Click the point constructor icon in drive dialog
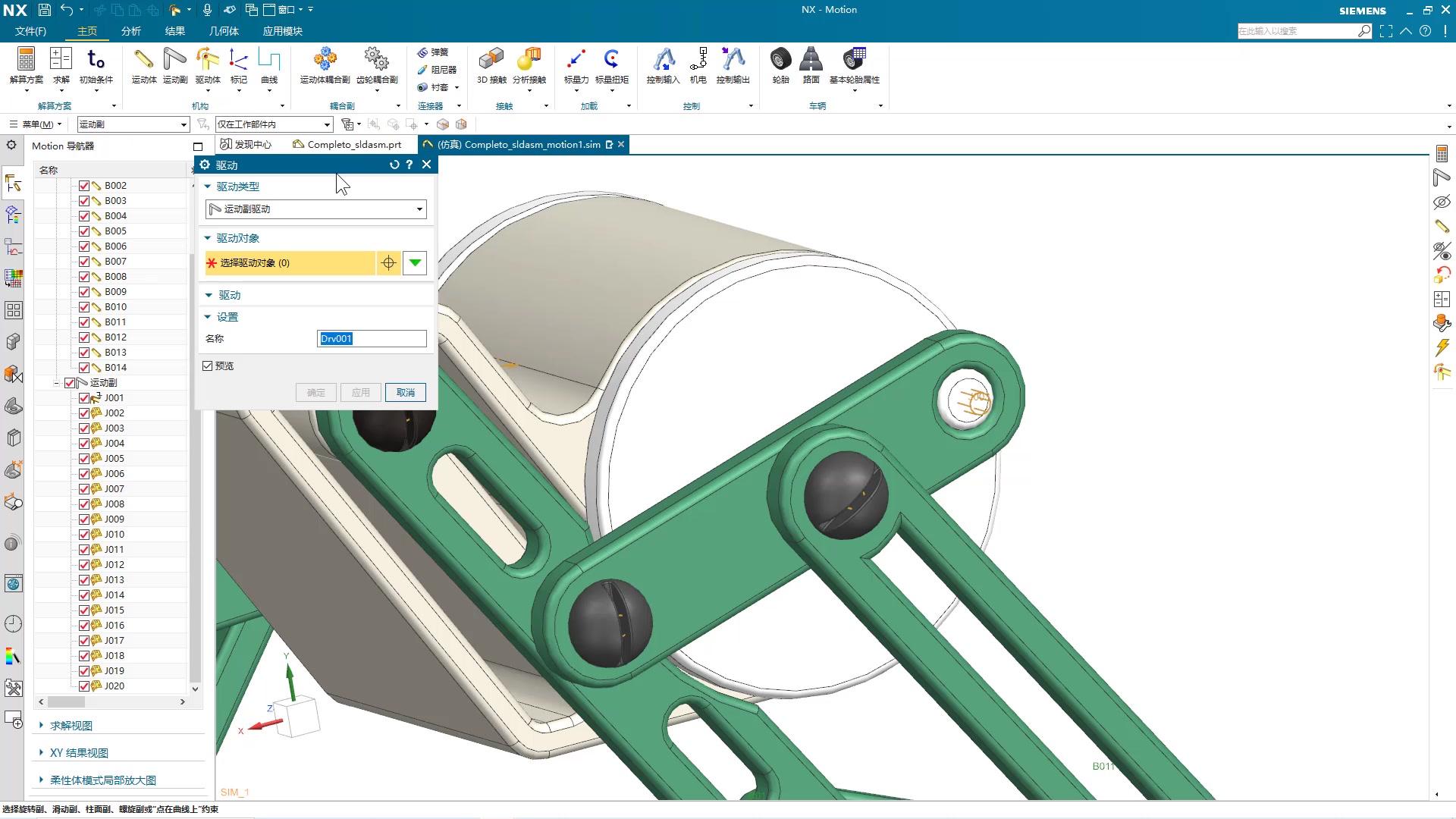The image size is (1456, 819). (388, 263)
